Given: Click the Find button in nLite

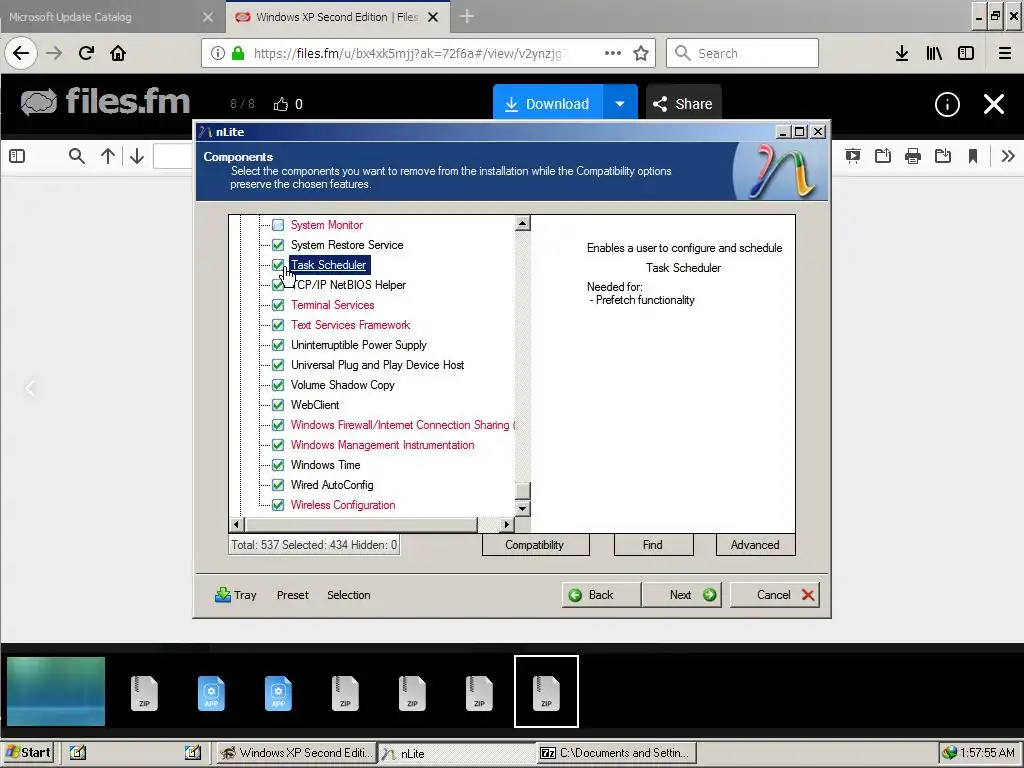Looking at the screenshot, I should (x=653, y=545).
